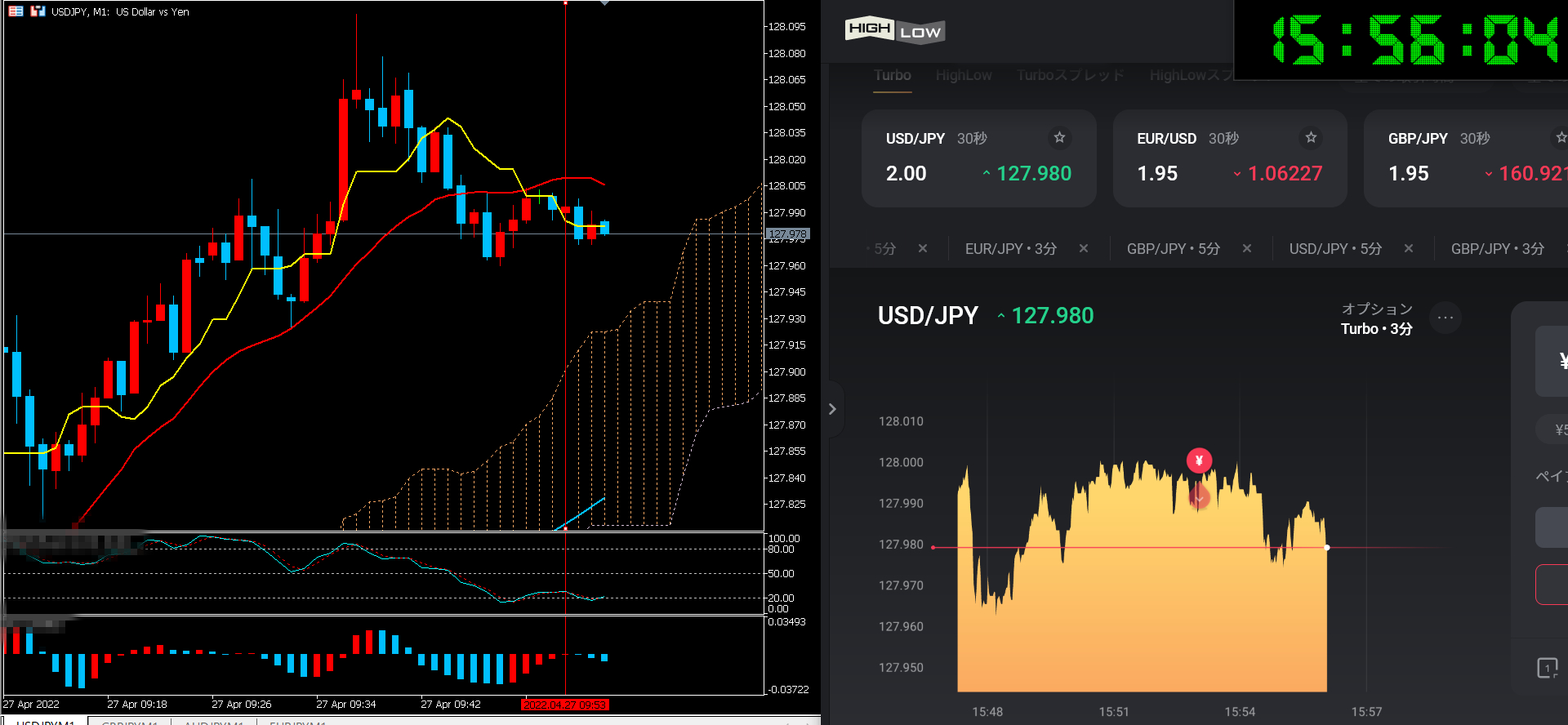Toggle favorite star on GBP/JPY 30秒 card
The height and width of the screenshot is (725, 1568).
(x=1561, y=137)
